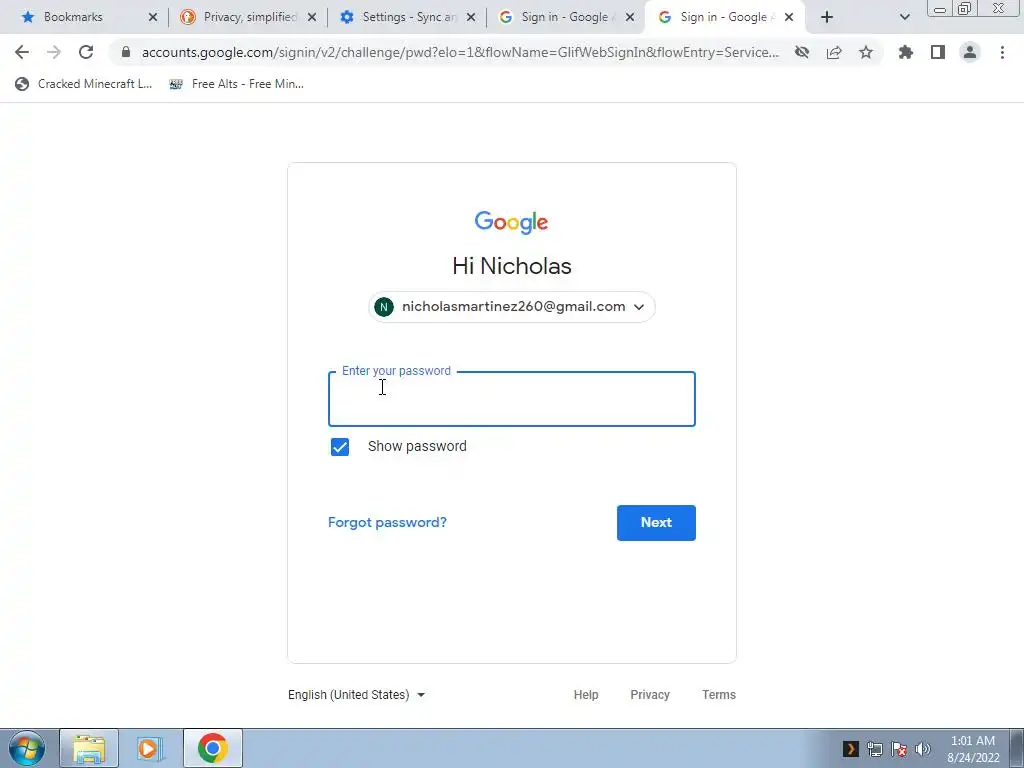
Task: Click the forward navigation arrow
Action: (54, 52)
